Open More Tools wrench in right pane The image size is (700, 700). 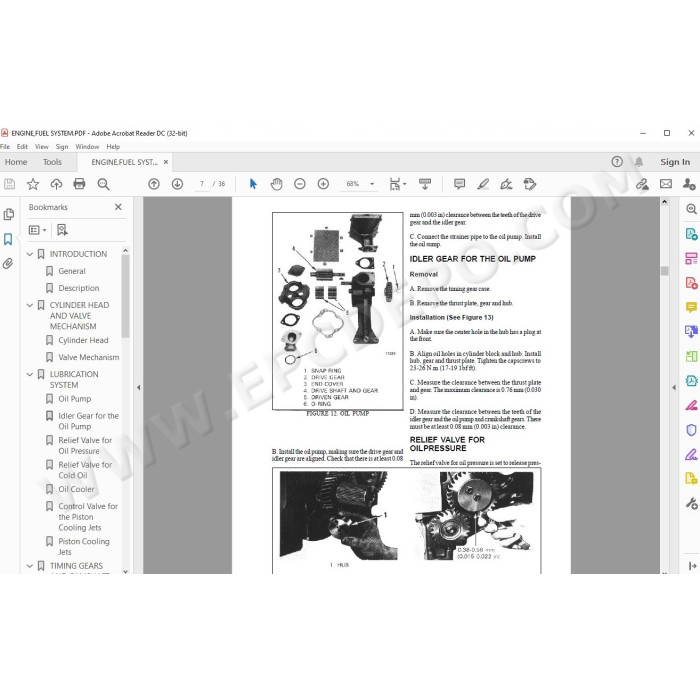tap(691, 504)
